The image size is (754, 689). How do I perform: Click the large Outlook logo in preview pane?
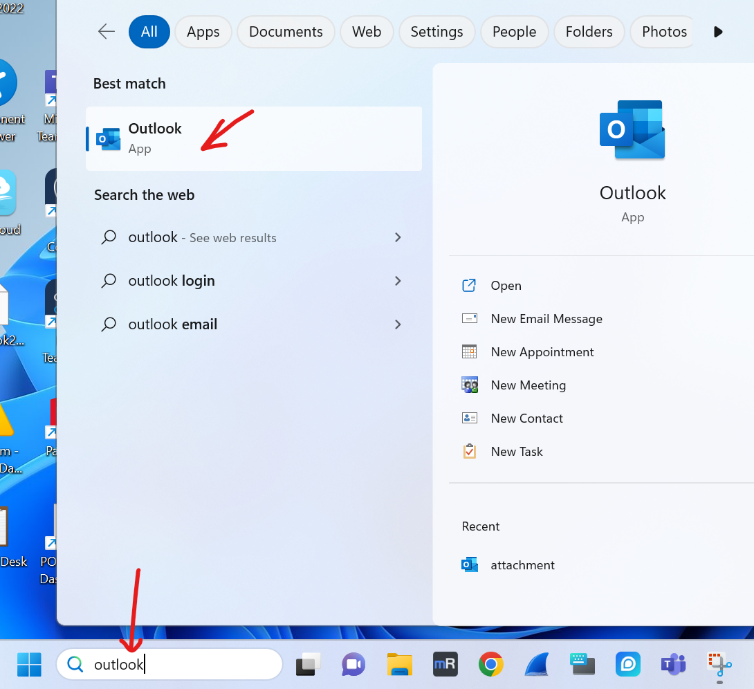632,129
